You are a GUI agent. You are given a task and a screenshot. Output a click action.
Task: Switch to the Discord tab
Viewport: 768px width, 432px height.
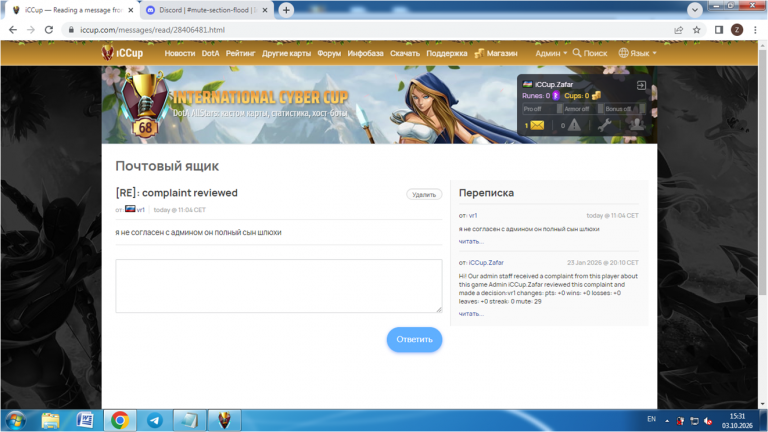pos(207,10)
